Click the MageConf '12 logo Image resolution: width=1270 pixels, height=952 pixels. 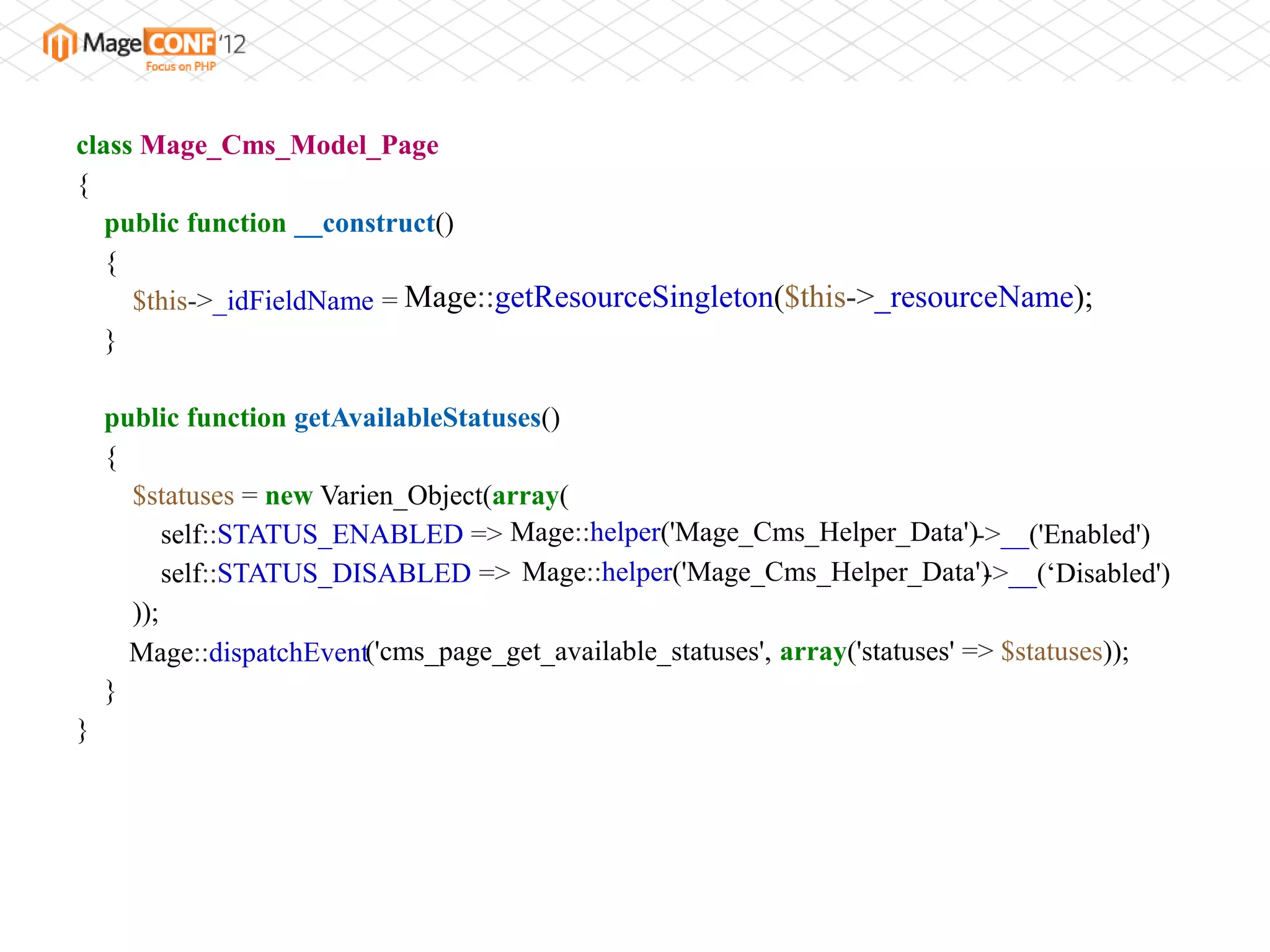pos(144,48)
